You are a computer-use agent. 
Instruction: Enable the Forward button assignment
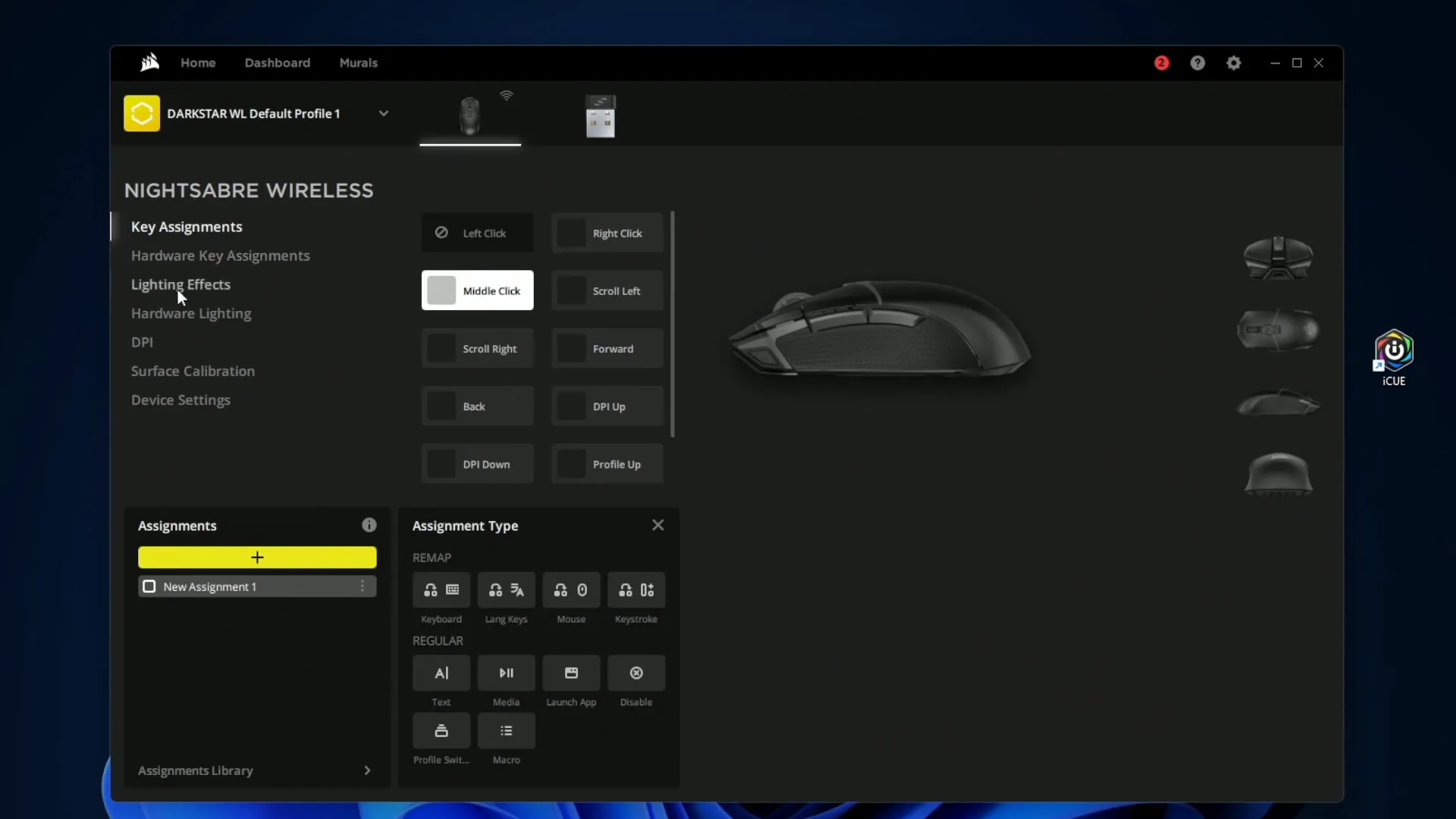pyautogui.click(x=607, y=348)
